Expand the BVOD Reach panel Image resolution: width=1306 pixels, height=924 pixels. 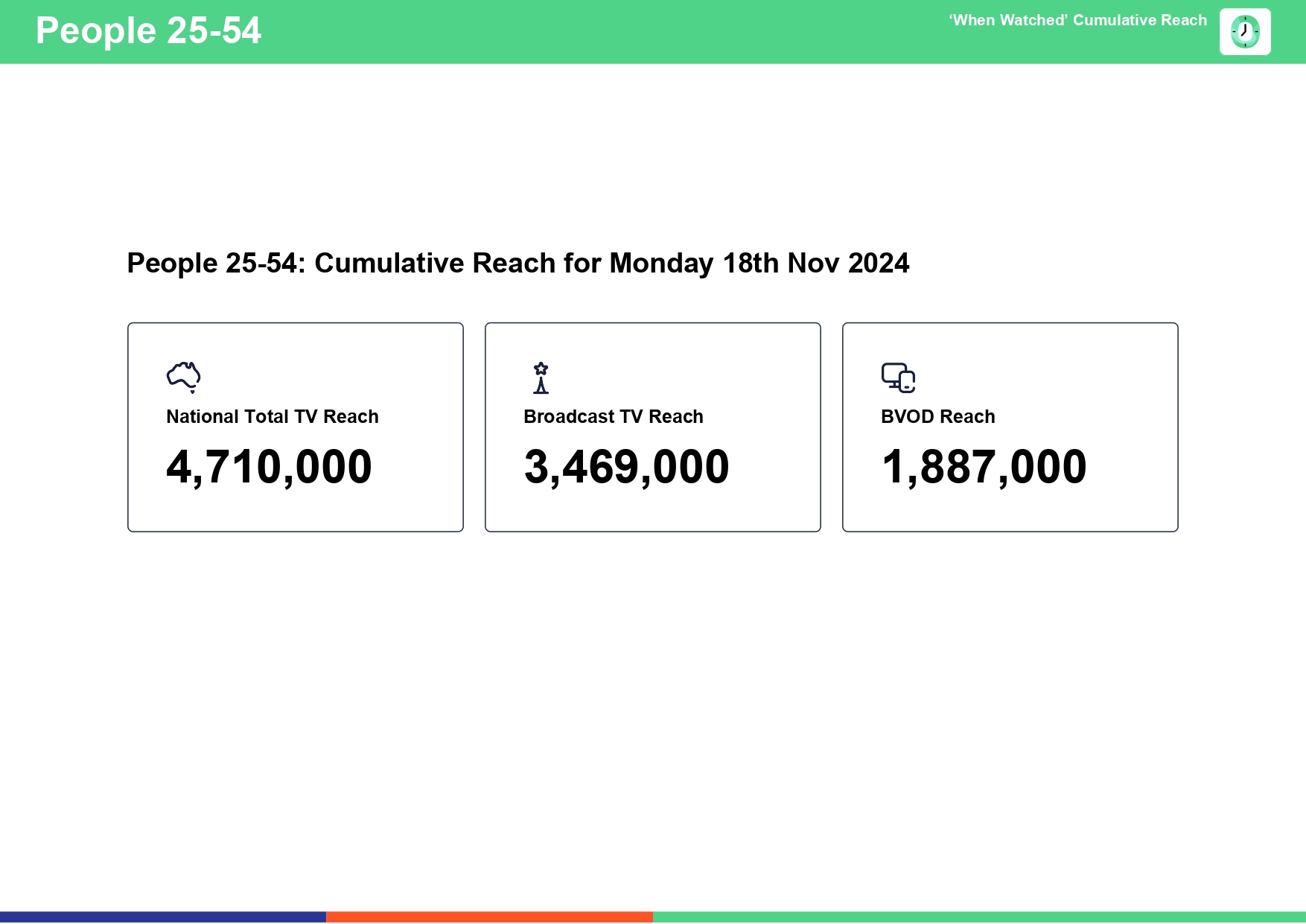(x=1010, y=426)
